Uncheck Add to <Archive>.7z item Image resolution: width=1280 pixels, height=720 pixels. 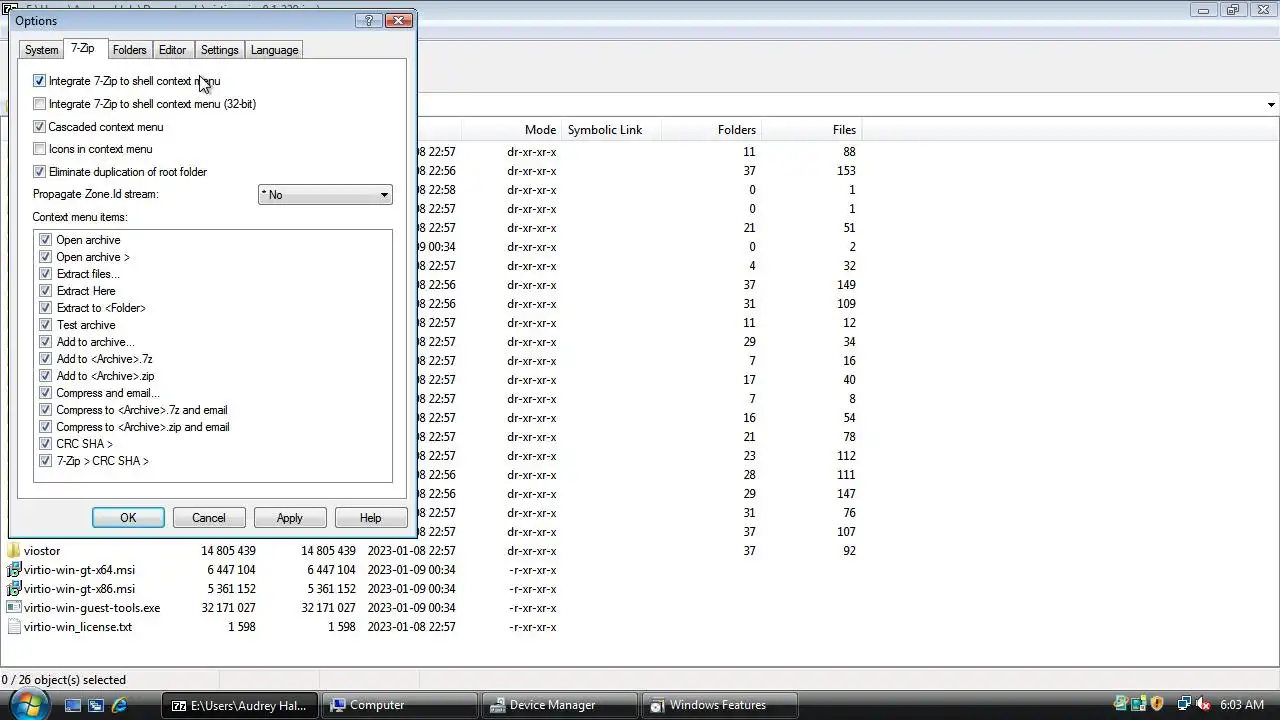45,359
